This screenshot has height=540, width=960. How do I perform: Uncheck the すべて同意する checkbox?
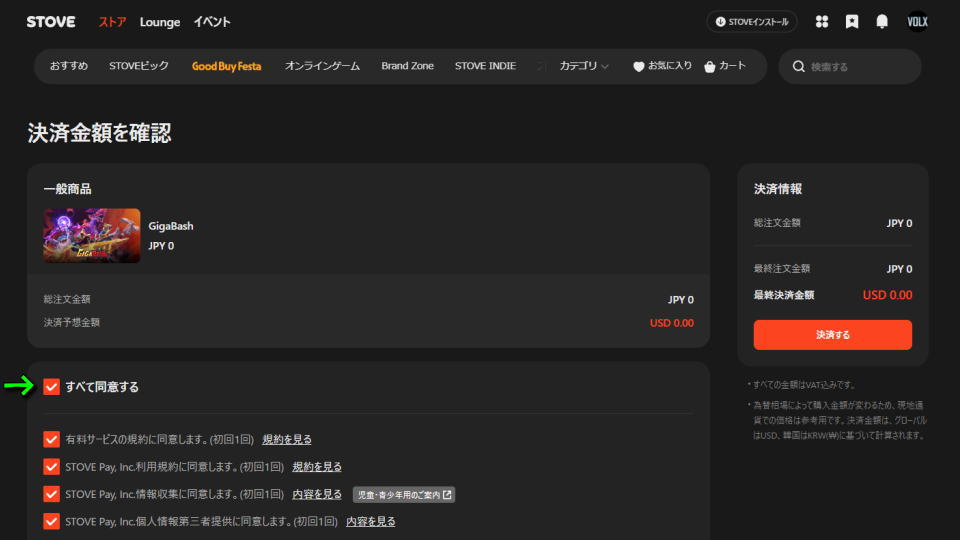[52, 386]
